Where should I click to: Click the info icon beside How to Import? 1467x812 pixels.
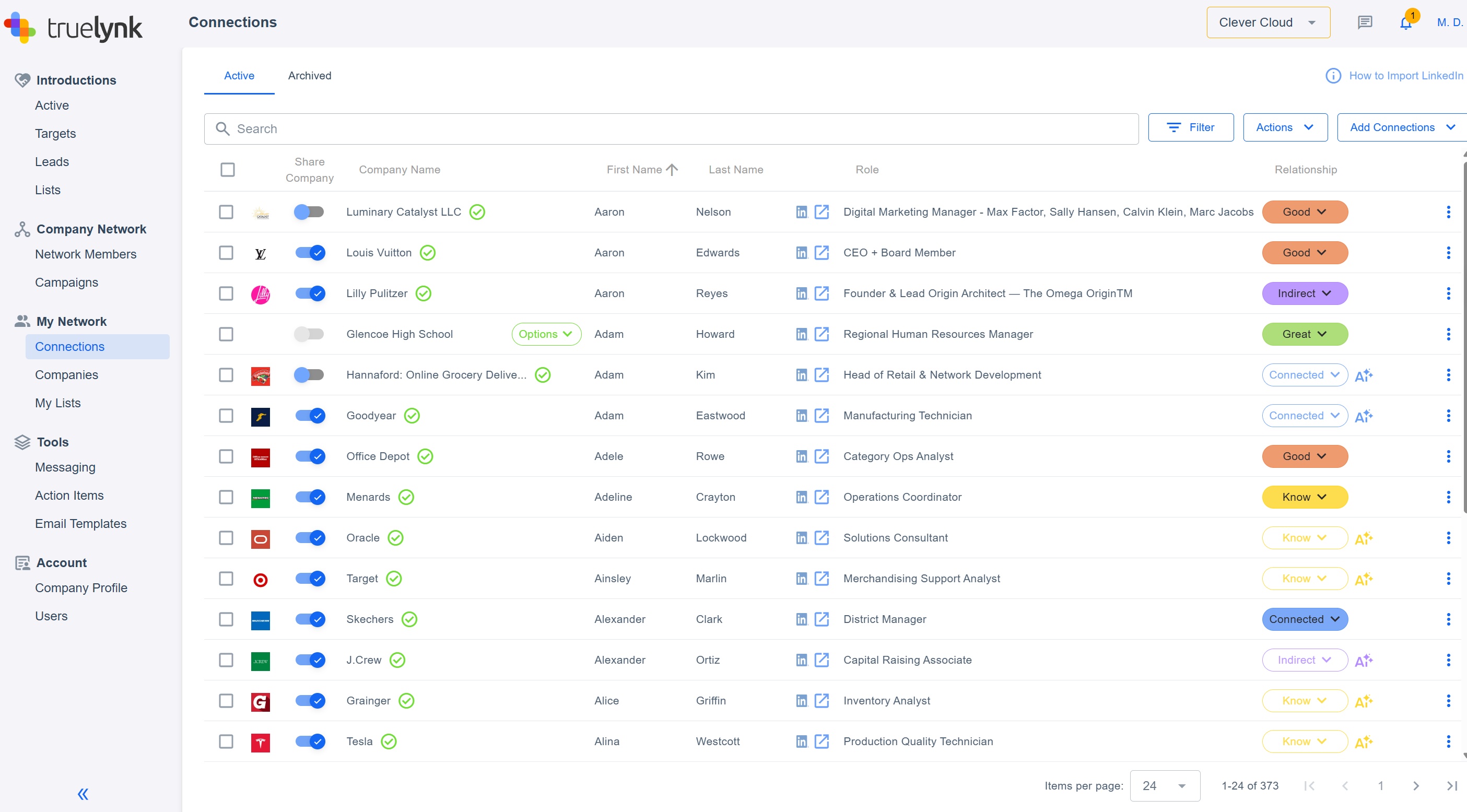(1333, 76)
